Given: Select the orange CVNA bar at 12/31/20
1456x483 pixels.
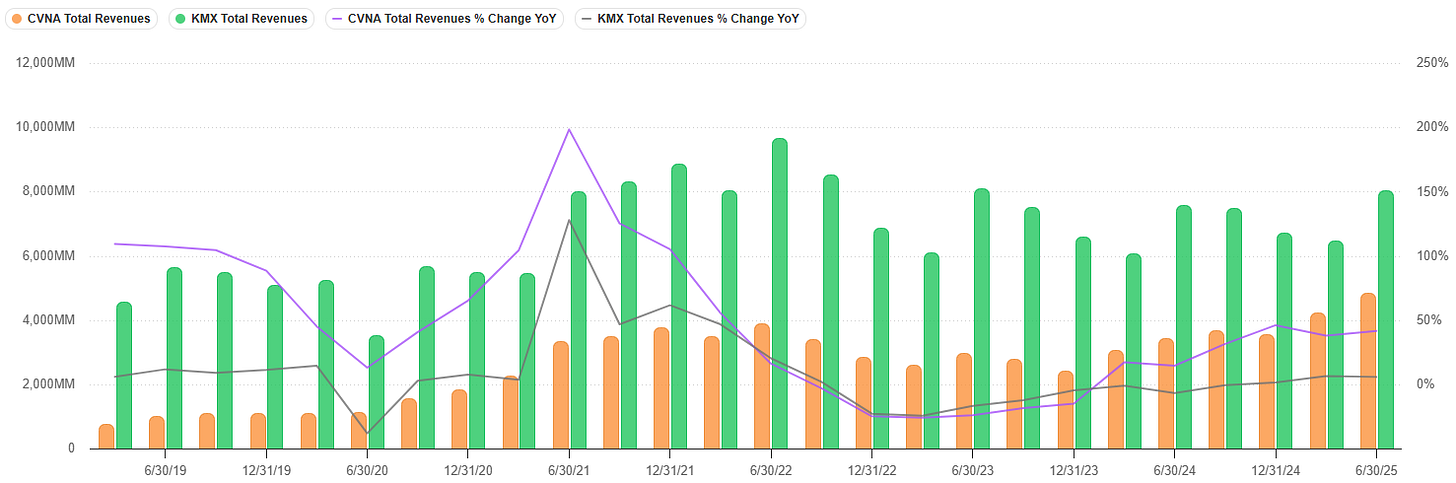Looking at the screenshot, I should coord(460,419).
